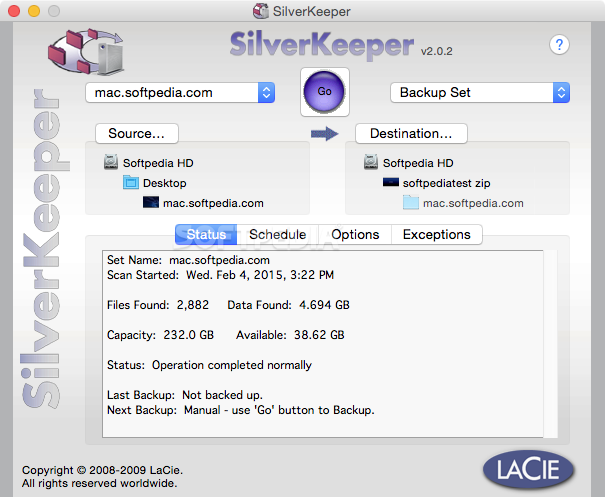Click the LaCie logo
Image resolution: width=605 pixels, height=497 pixels.
528,470
